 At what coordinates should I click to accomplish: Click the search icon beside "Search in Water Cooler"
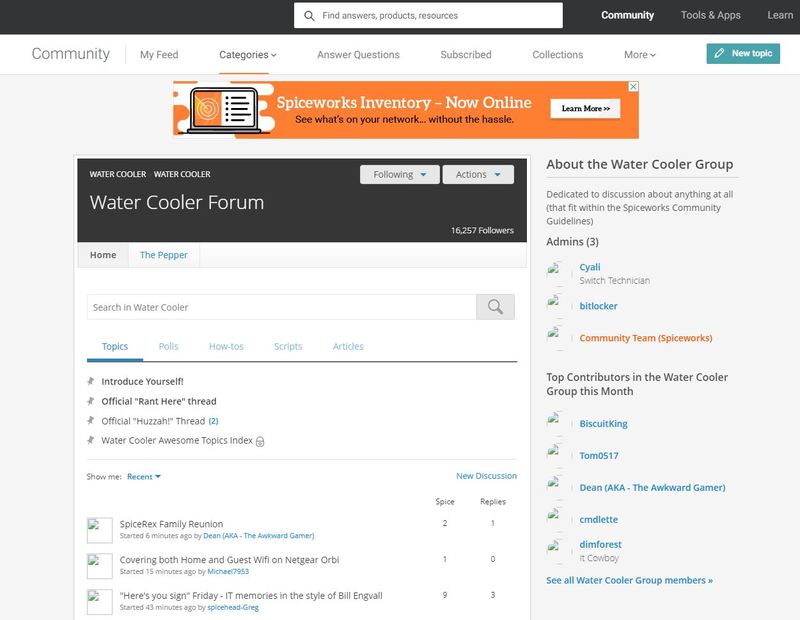(495, 306)
